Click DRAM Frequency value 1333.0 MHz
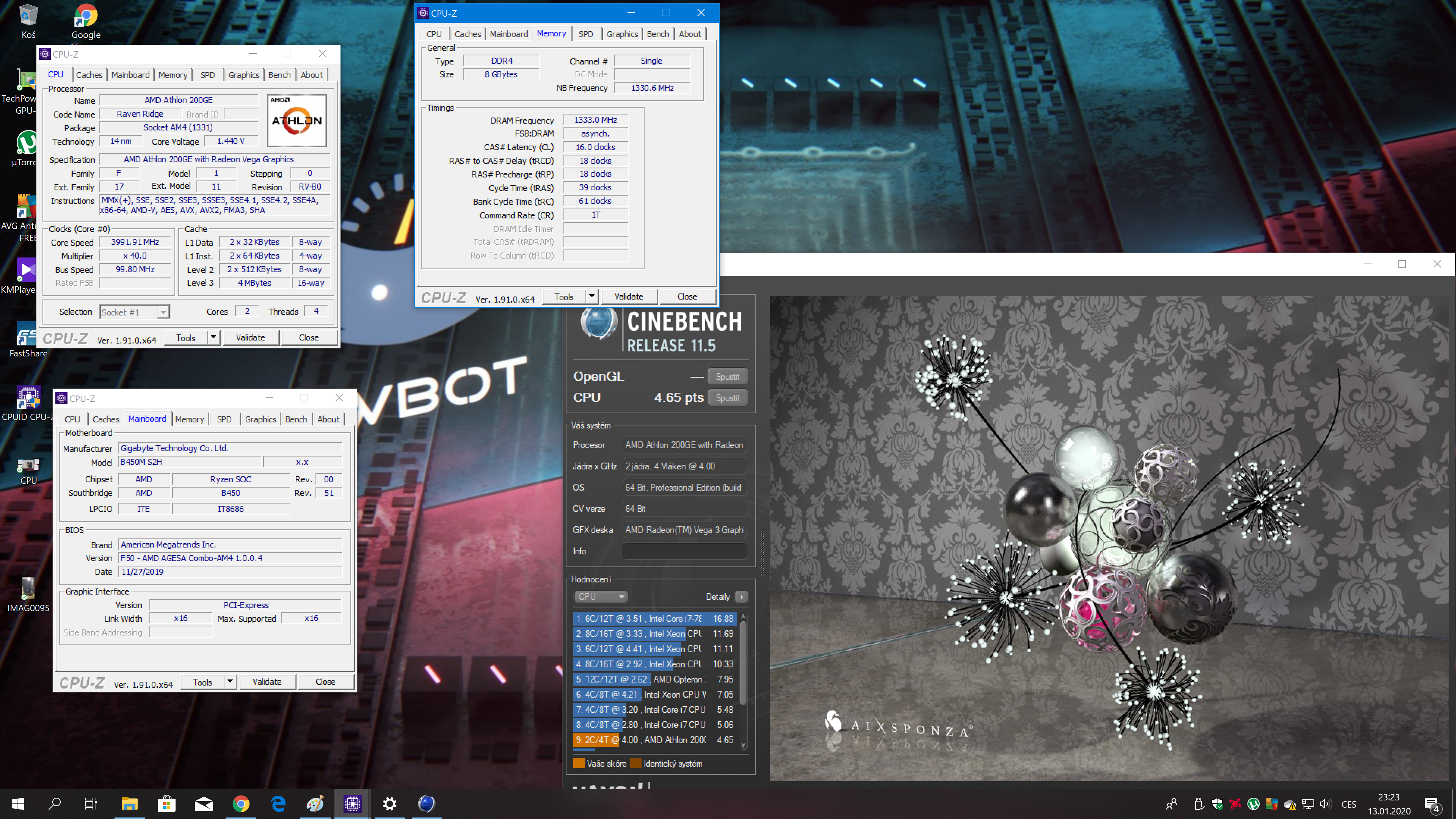Image resolution: width=1456 pixels, height=819 pixels. pyautogui.click(x=595, y=120)
